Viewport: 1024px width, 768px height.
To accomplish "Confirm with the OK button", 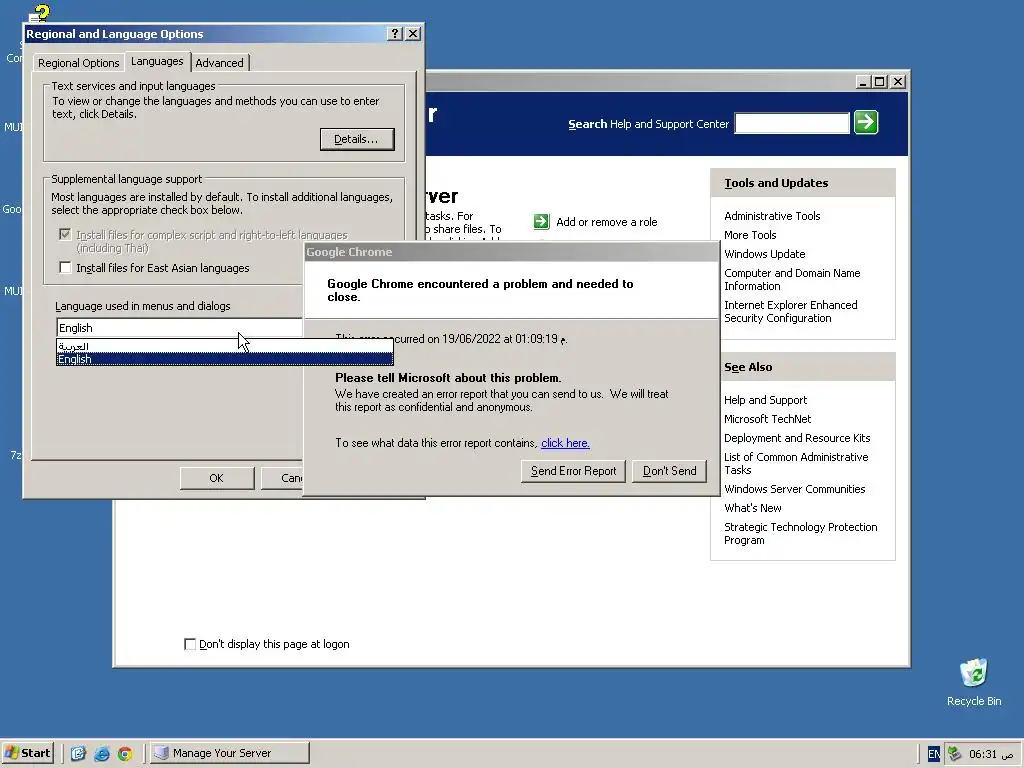I will (217, 478).
